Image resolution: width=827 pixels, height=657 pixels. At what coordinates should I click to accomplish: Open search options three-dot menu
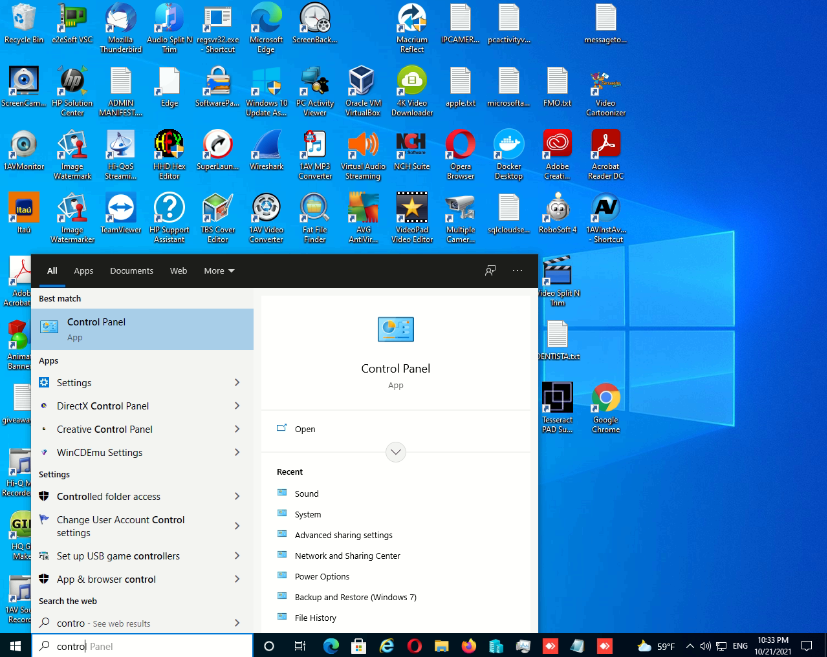pos(517,271)
